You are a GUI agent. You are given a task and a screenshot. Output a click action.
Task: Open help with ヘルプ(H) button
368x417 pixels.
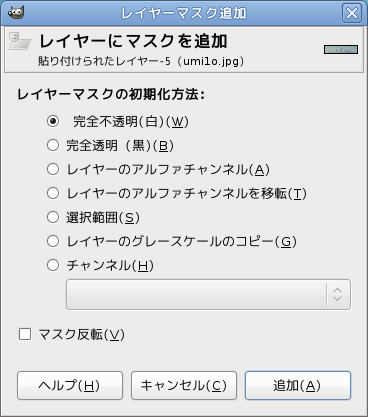pos(70,386)
